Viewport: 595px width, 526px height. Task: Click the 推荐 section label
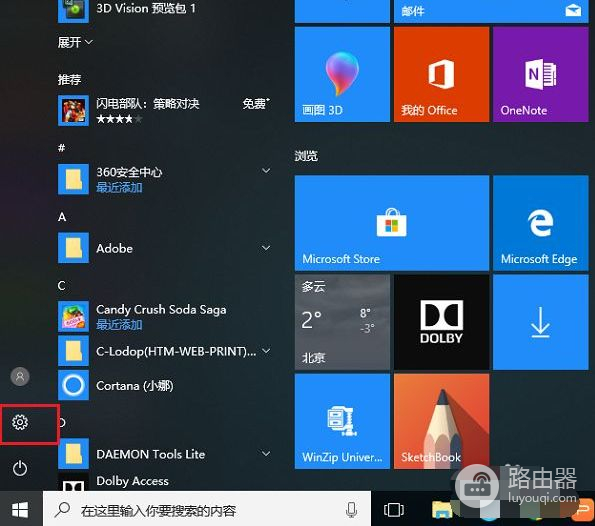point(69,79)
